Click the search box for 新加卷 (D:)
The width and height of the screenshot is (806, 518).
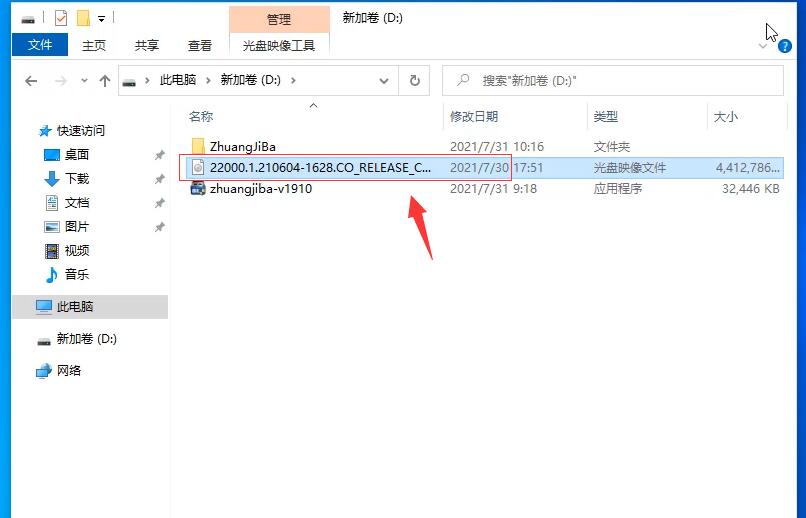point(613,80)
